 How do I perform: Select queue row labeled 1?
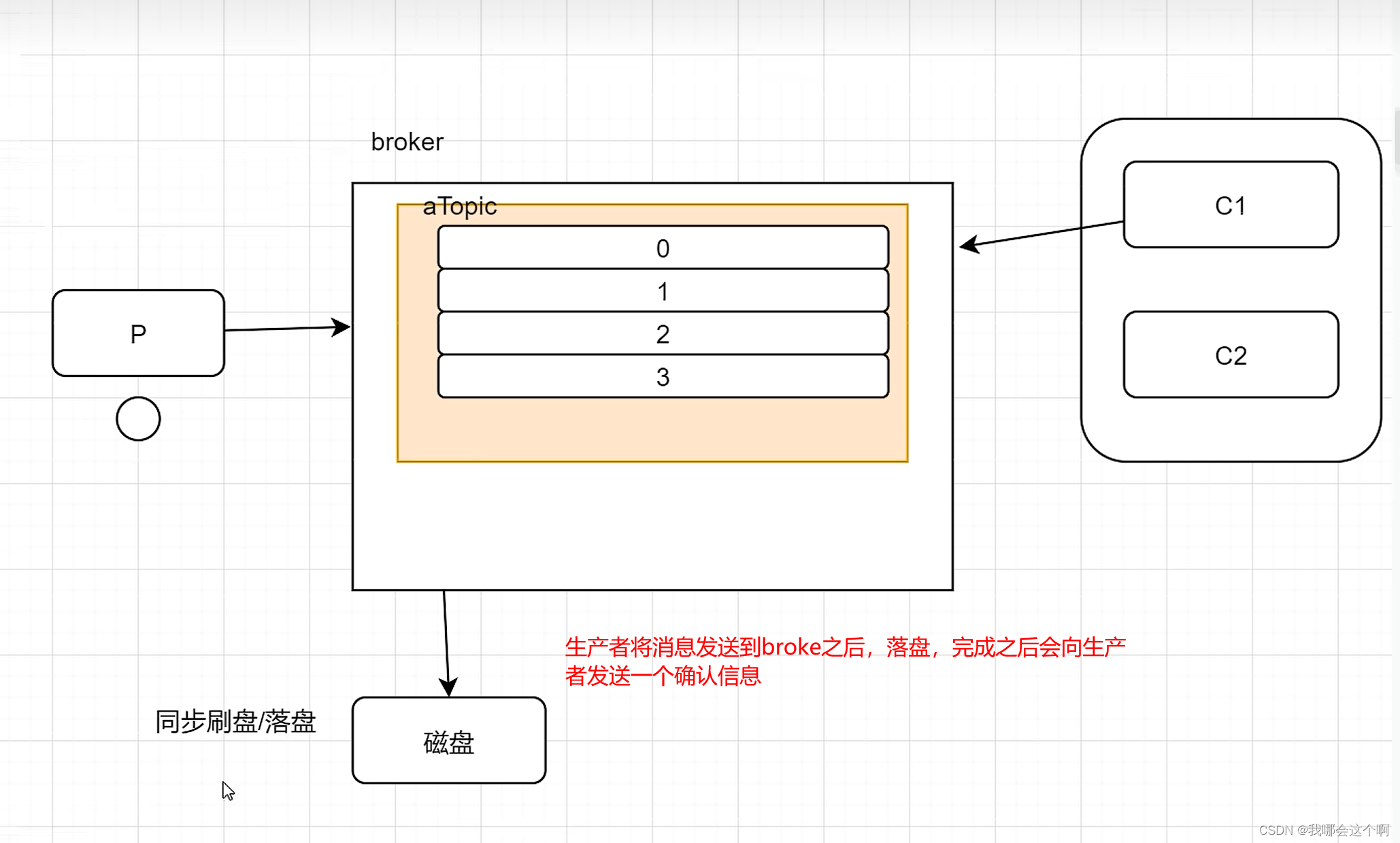(x=663, y=291)
